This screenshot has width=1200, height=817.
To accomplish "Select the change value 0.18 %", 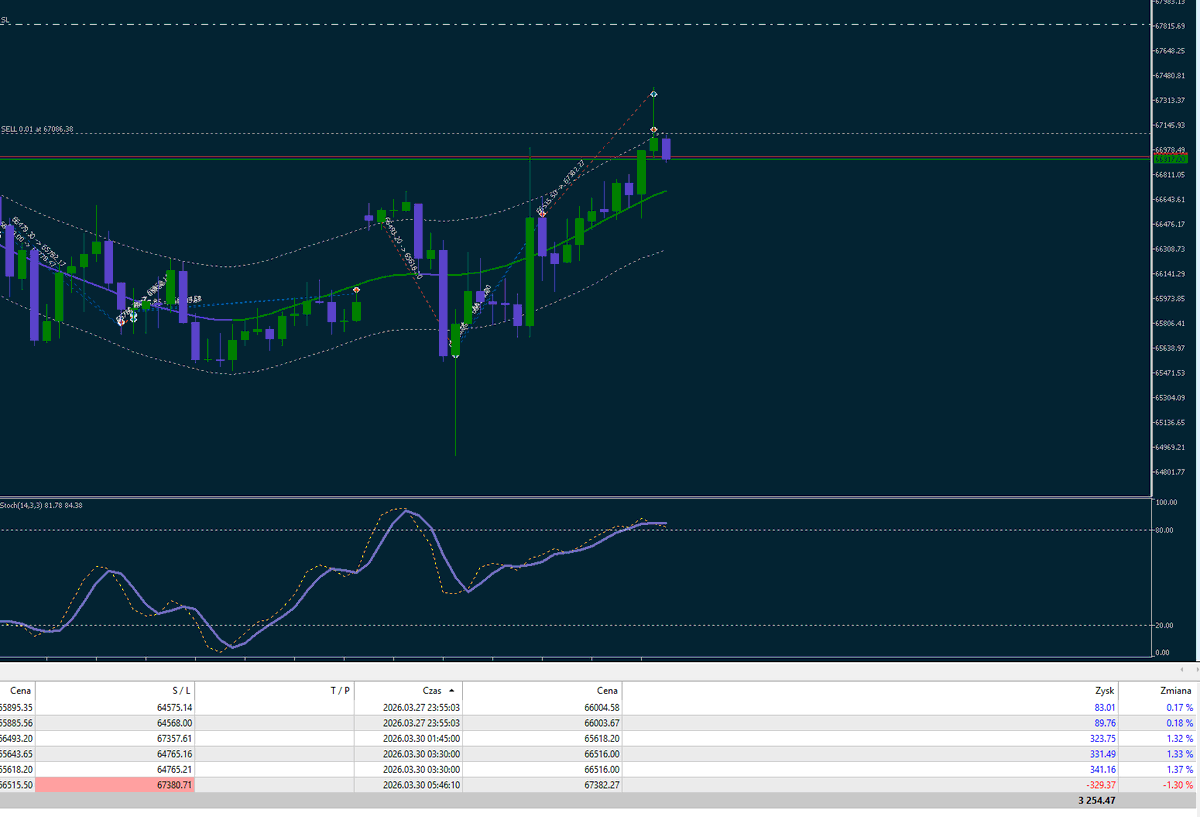I will 1179,722.
